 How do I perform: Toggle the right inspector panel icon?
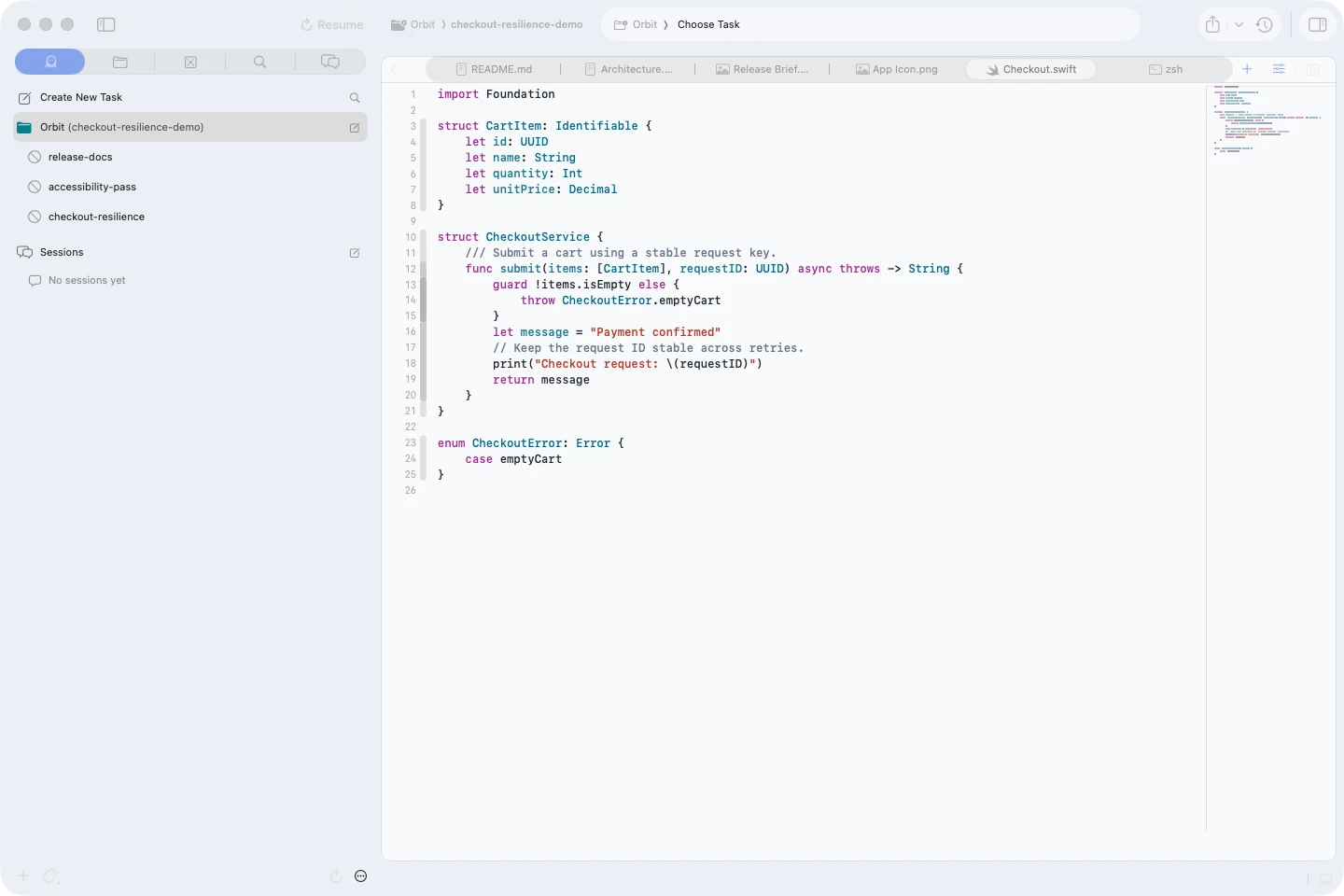[x=1318, y=24]
